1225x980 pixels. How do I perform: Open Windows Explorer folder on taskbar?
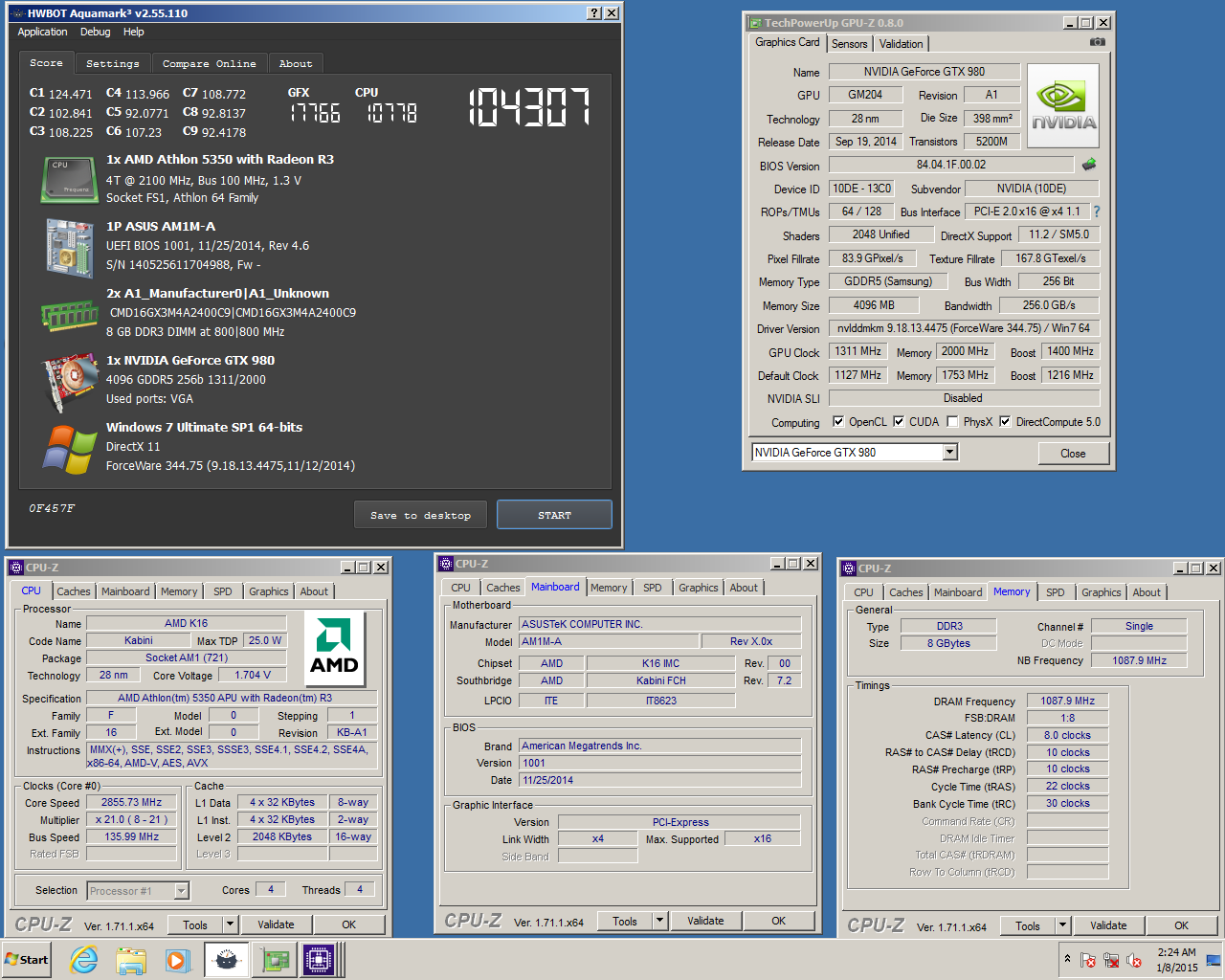131,960
